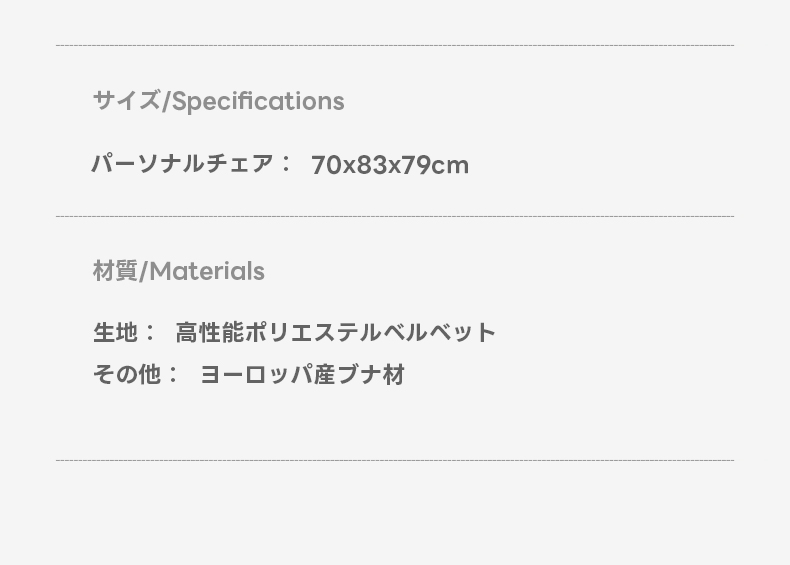Select the word Materials
The height and width of the screenshot is (565, 790).
coord(207,271)
